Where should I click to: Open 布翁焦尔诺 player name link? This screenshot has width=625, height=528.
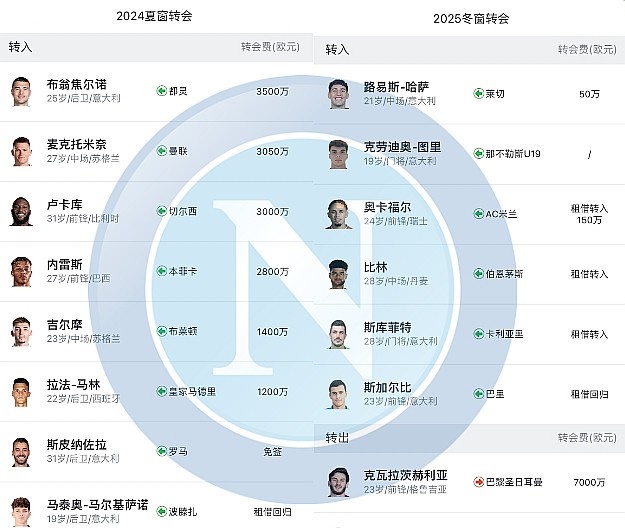[x=76, y=85]
